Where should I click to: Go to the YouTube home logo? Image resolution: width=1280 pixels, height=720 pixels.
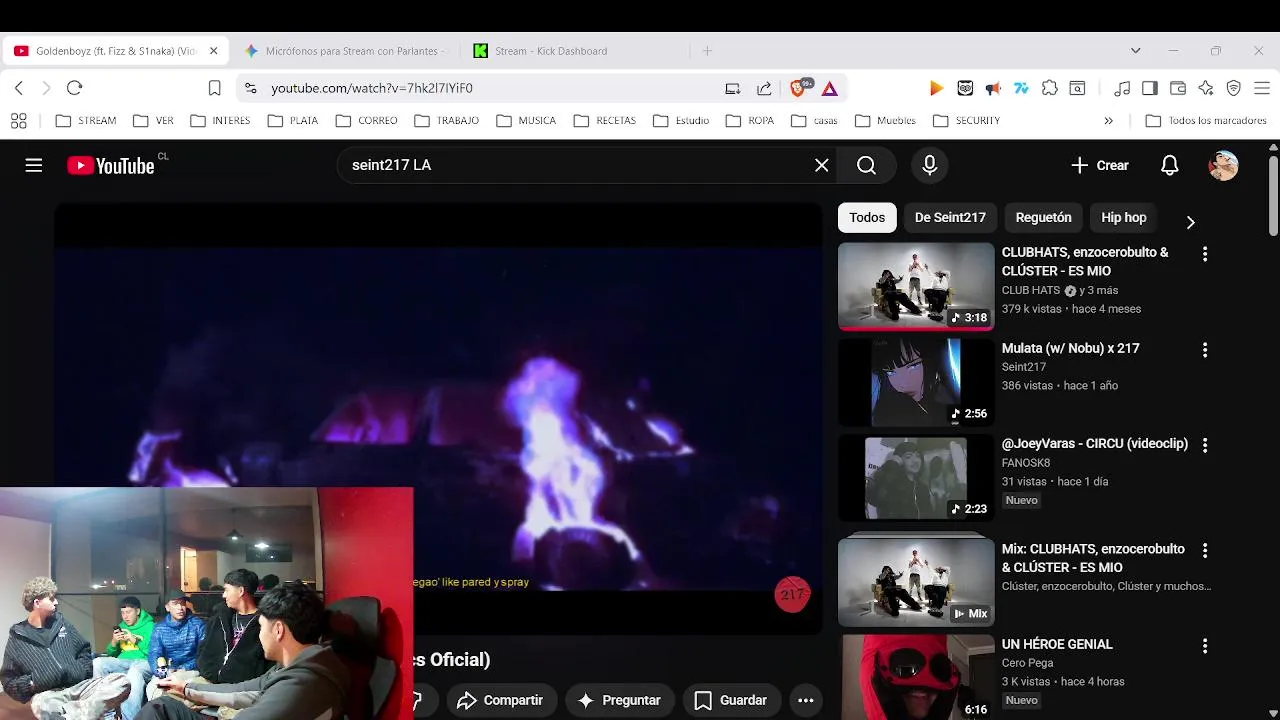[x=111, y=166]
